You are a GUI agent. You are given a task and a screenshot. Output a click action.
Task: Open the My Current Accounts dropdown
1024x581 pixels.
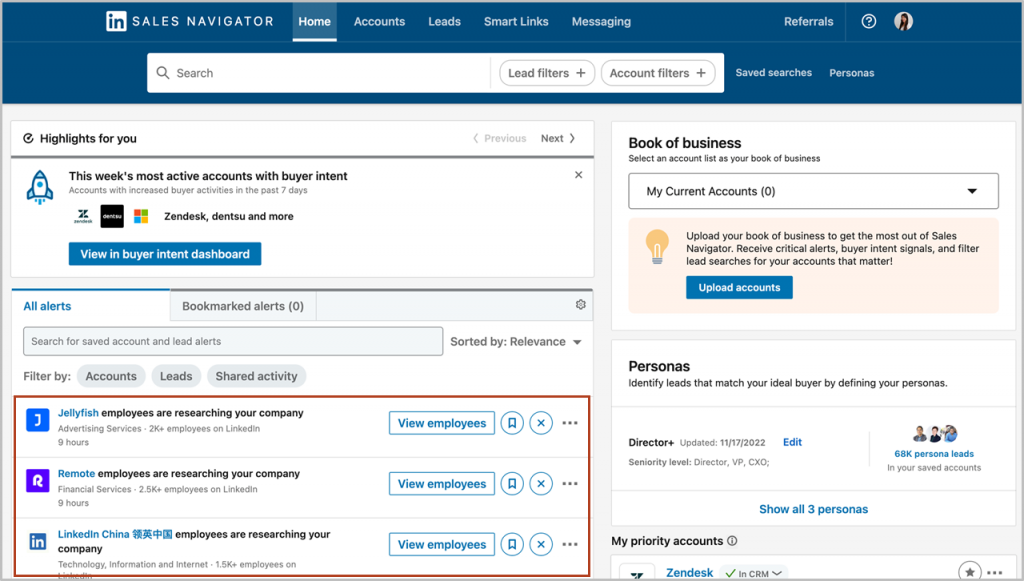coord(813,191)
